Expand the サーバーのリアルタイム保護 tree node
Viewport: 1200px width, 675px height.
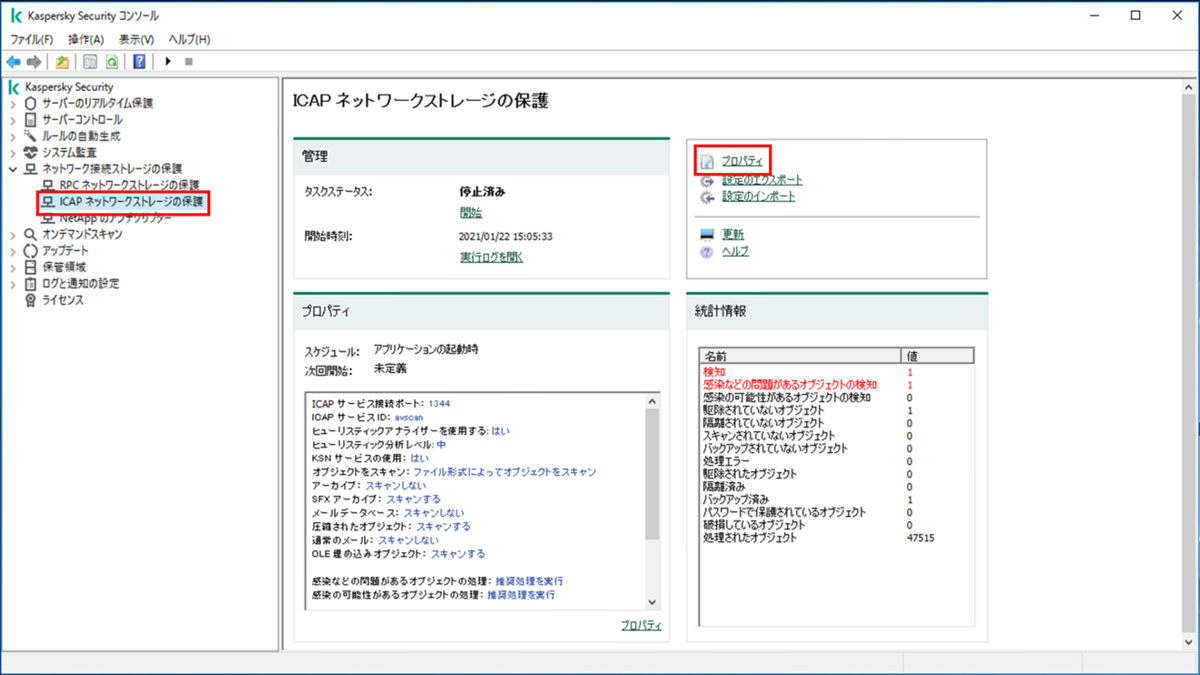12,103
